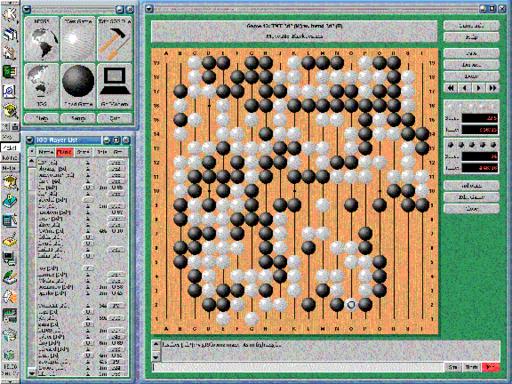Click the globe icon showing the Americas
Screen dimensions: 512x384
[x=42, y=39]
